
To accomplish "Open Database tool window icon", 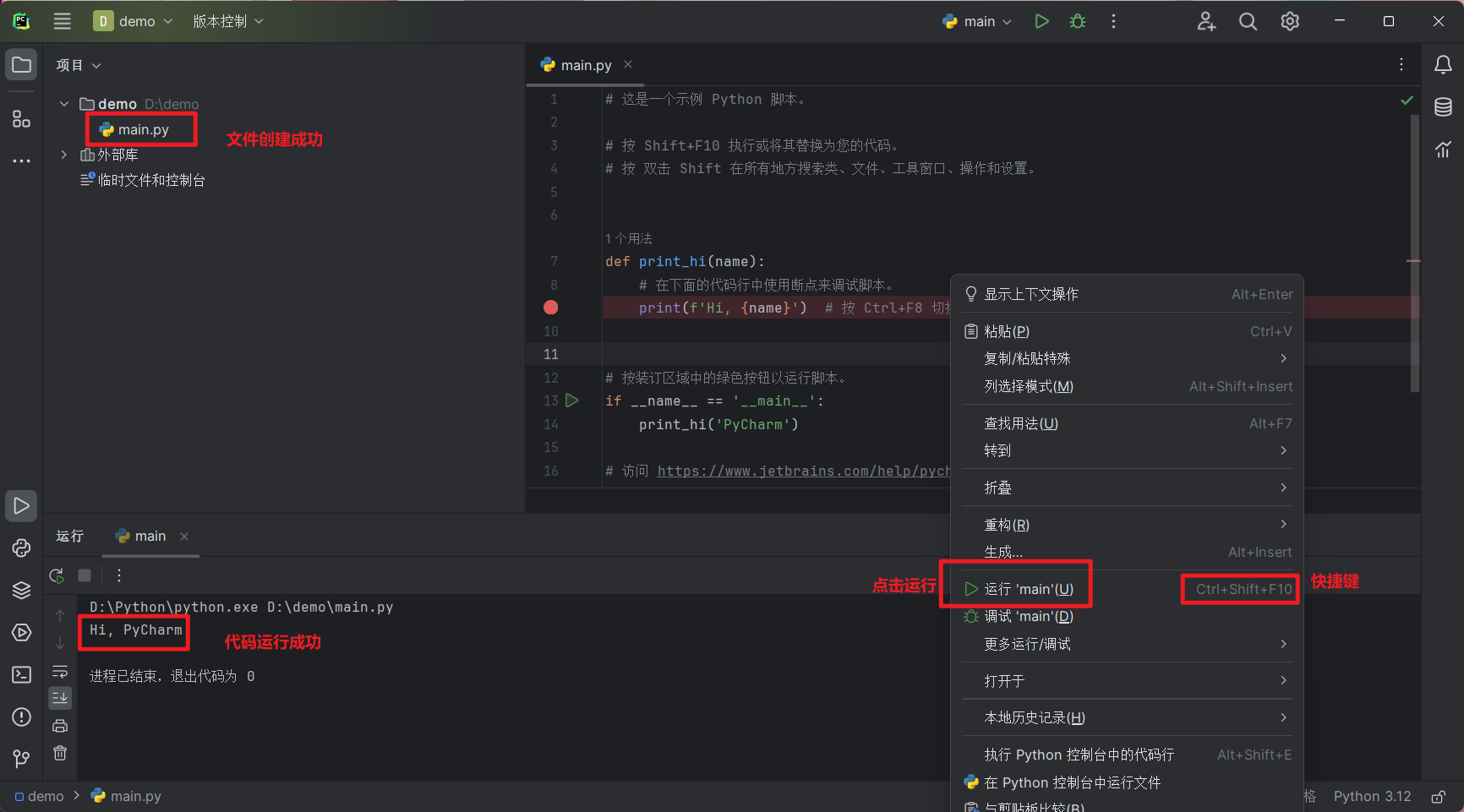I will coord(1443,107).
